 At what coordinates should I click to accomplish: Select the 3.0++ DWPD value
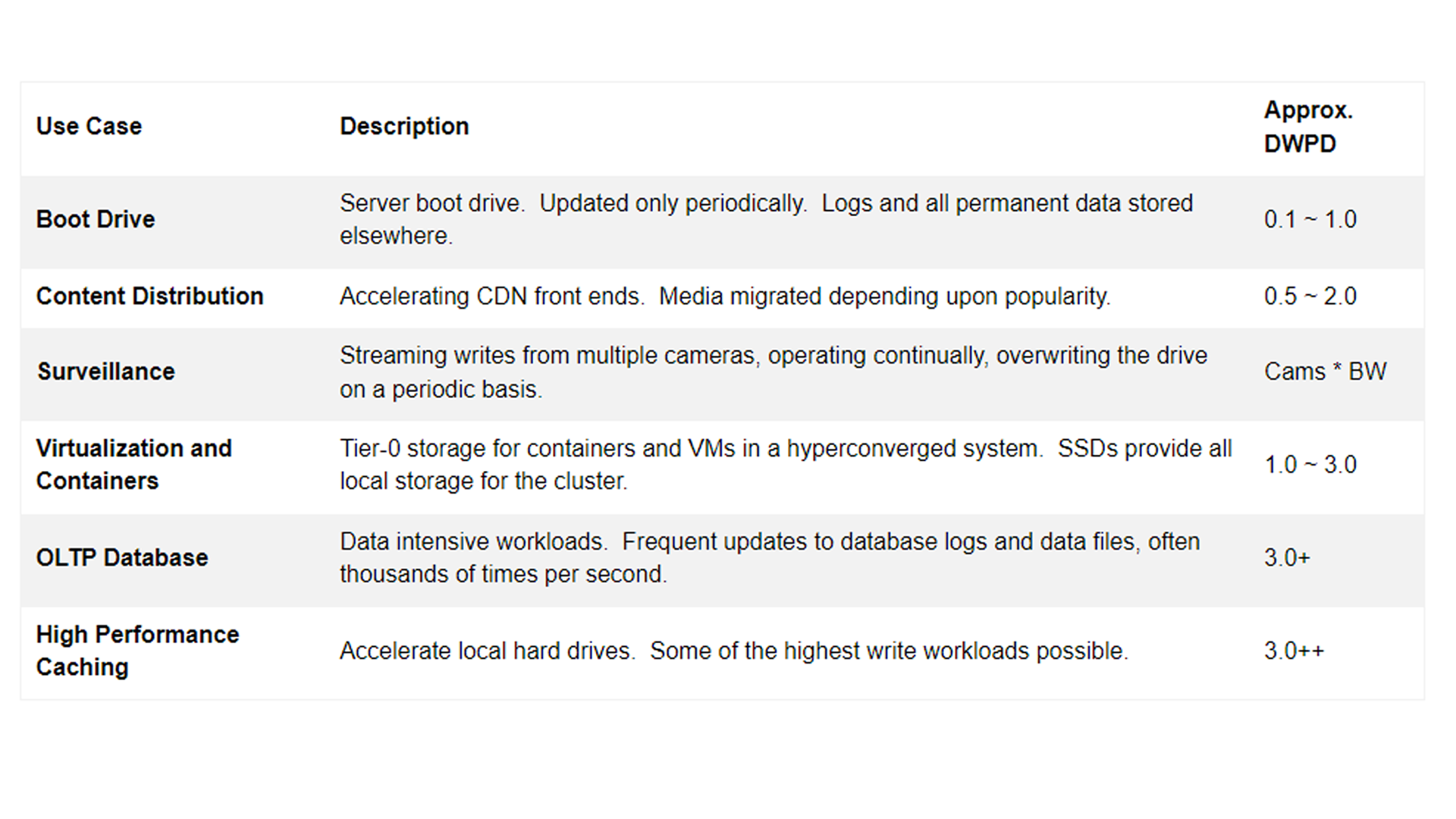click(x=1294, y=651)
